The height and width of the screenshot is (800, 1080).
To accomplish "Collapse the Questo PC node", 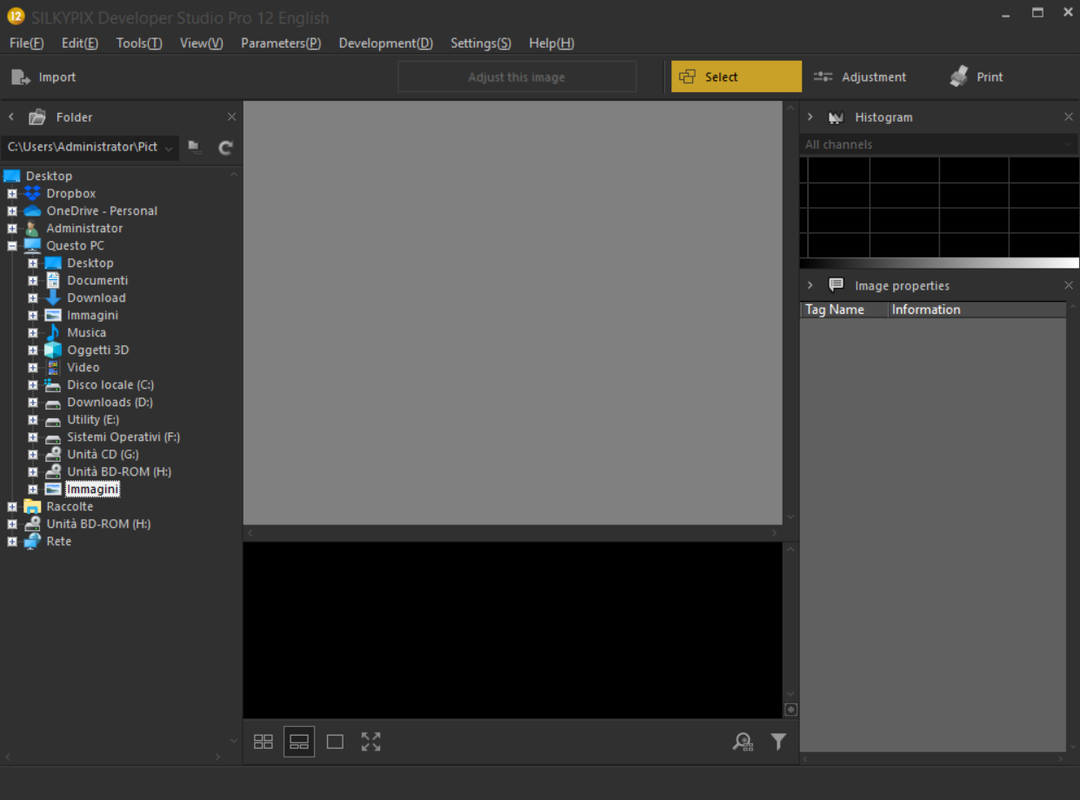I will [x=12, y=246].
